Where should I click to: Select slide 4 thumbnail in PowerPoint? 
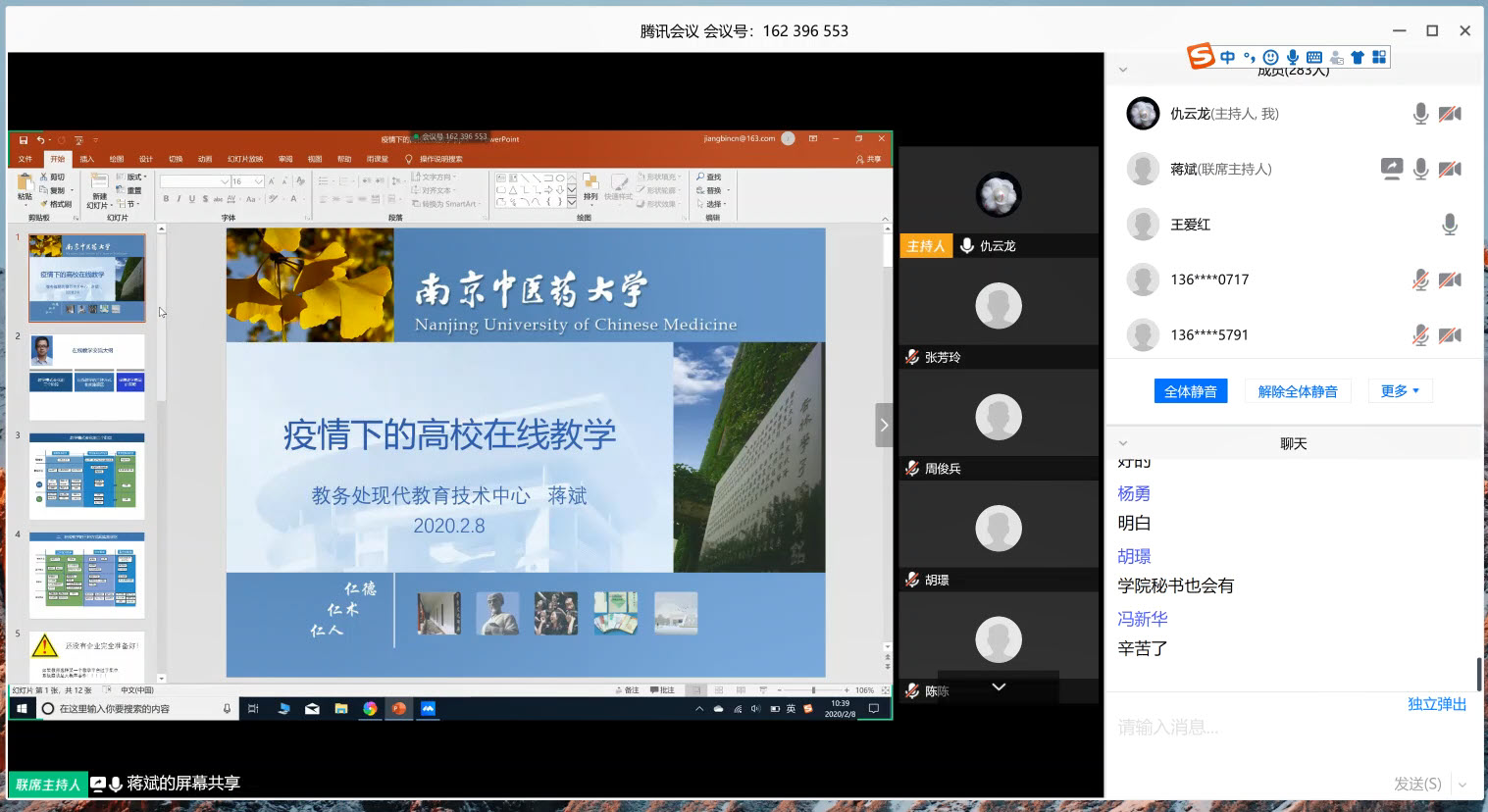(86, 576)
